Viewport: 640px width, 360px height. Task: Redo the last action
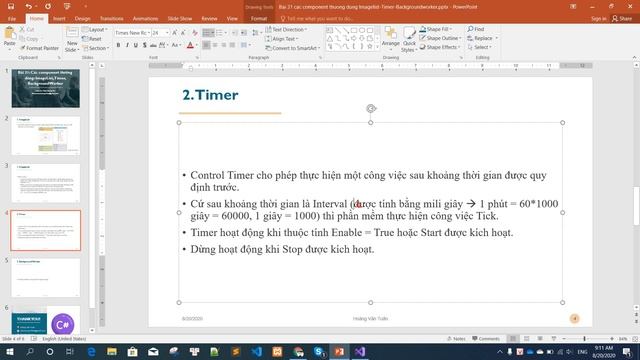(48, 7)
